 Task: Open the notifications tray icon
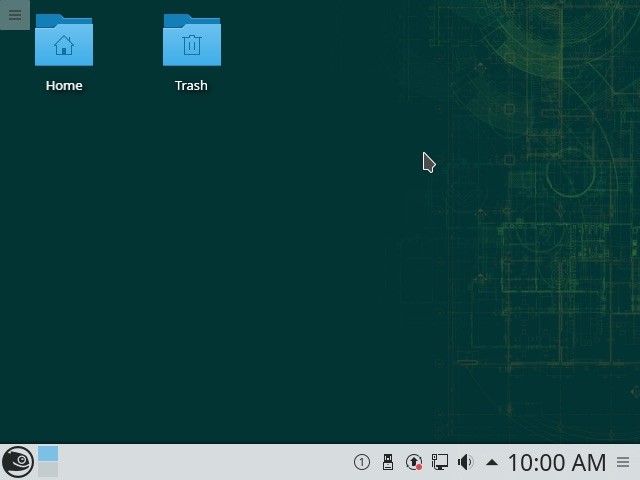[362, 462]
